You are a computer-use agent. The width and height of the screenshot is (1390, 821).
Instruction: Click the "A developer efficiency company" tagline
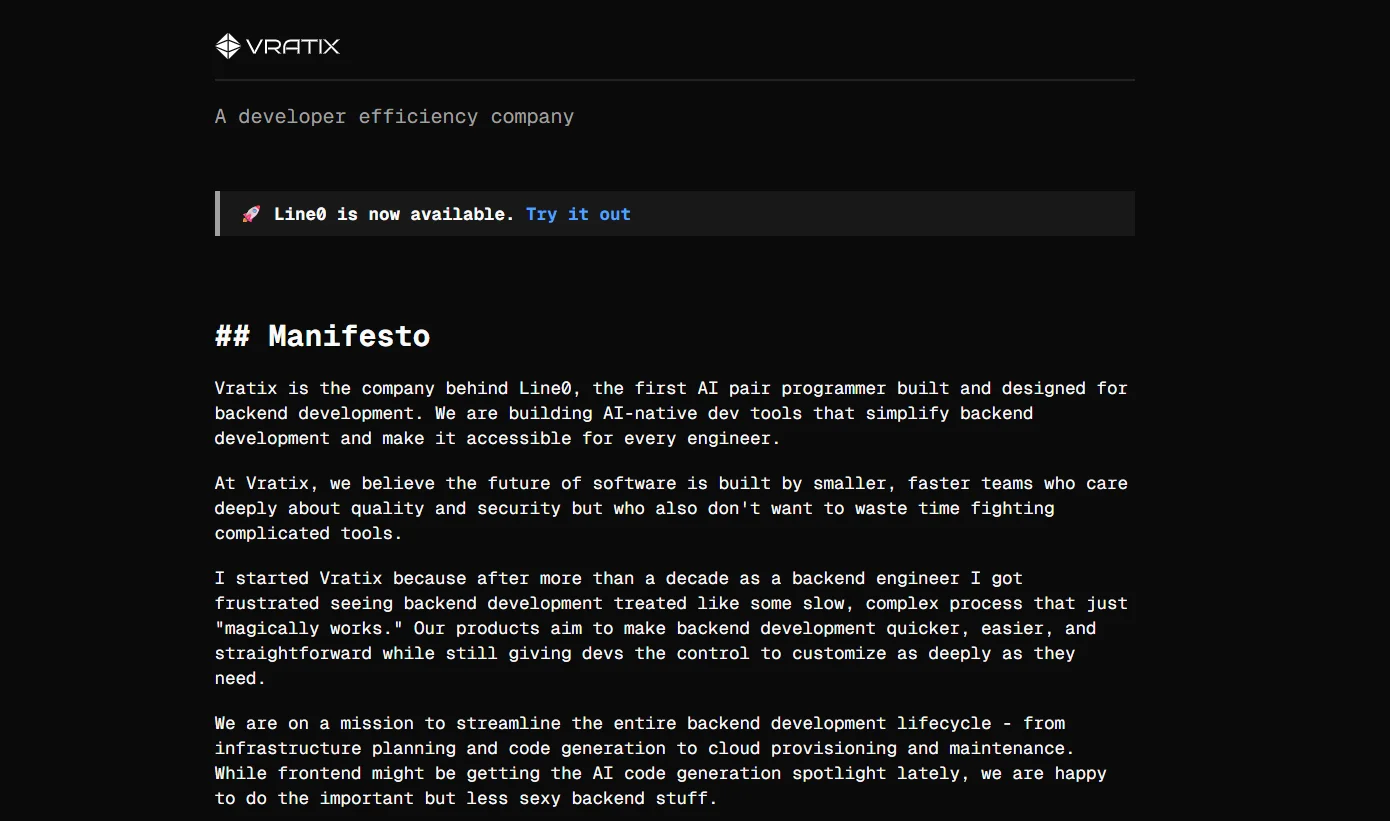394,117
